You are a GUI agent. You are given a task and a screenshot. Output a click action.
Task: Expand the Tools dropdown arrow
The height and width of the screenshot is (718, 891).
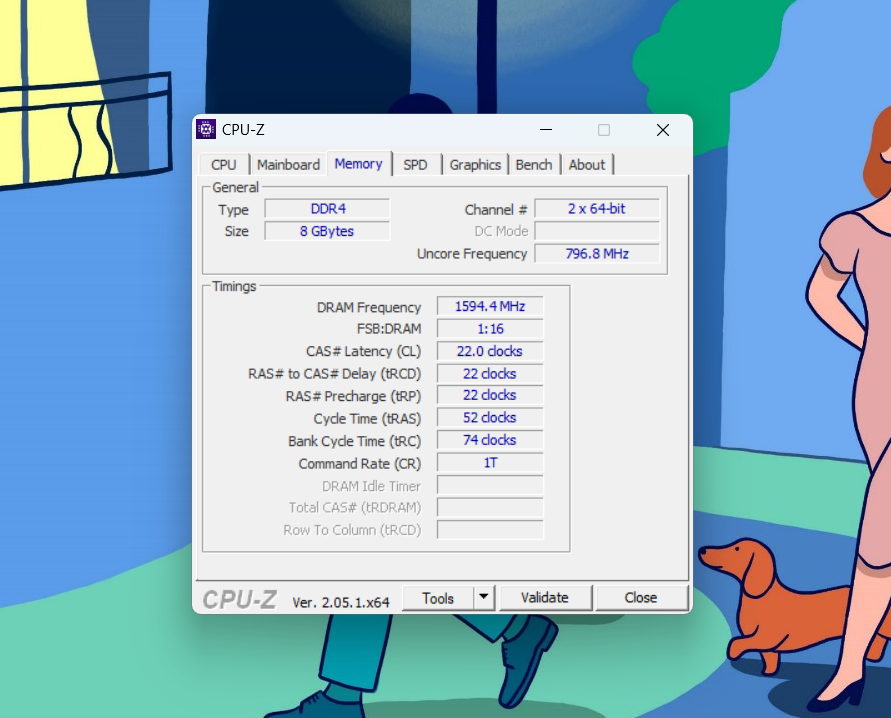point(484,597)
